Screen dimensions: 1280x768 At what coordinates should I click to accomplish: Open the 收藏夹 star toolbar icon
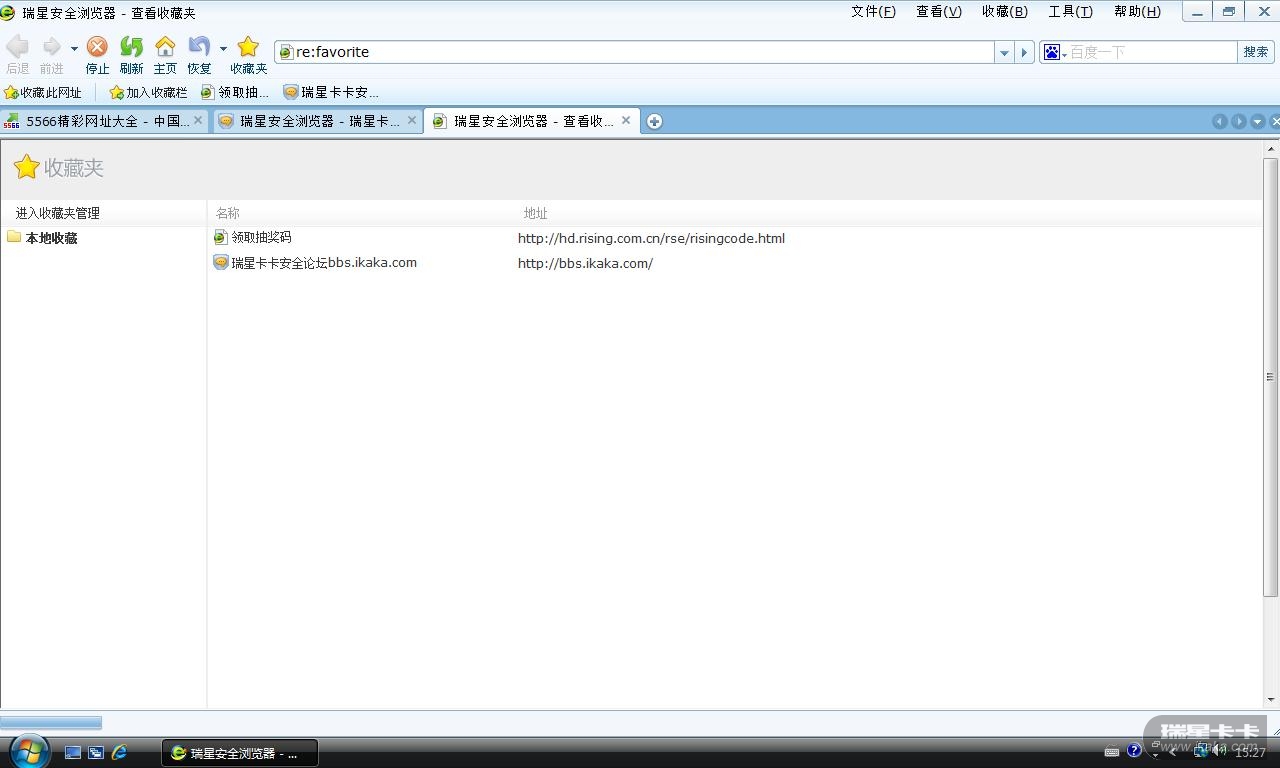(x=248, y=47)
